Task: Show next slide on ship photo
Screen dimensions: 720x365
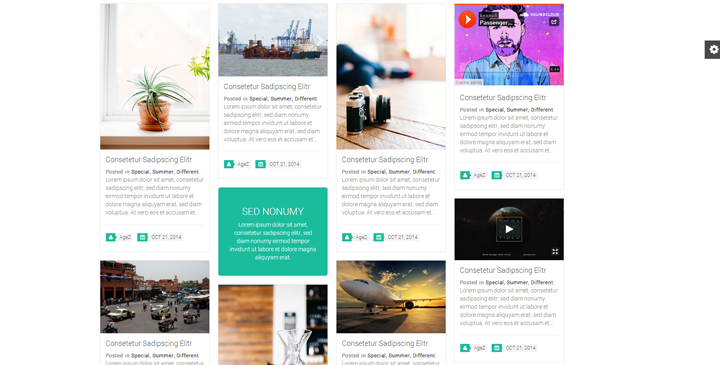Action: click(320, 40)
